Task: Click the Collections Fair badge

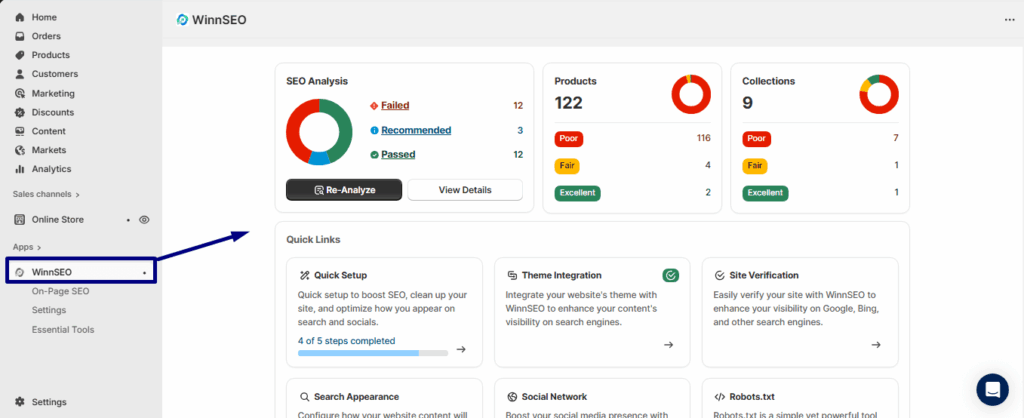Action: pos(756,166)
